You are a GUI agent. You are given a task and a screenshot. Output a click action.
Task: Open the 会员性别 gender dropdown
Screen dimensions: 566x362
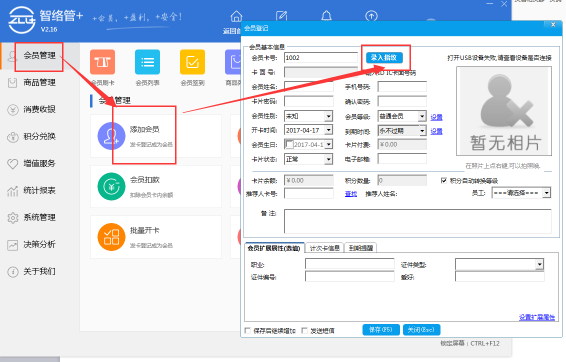click(328, 116)
